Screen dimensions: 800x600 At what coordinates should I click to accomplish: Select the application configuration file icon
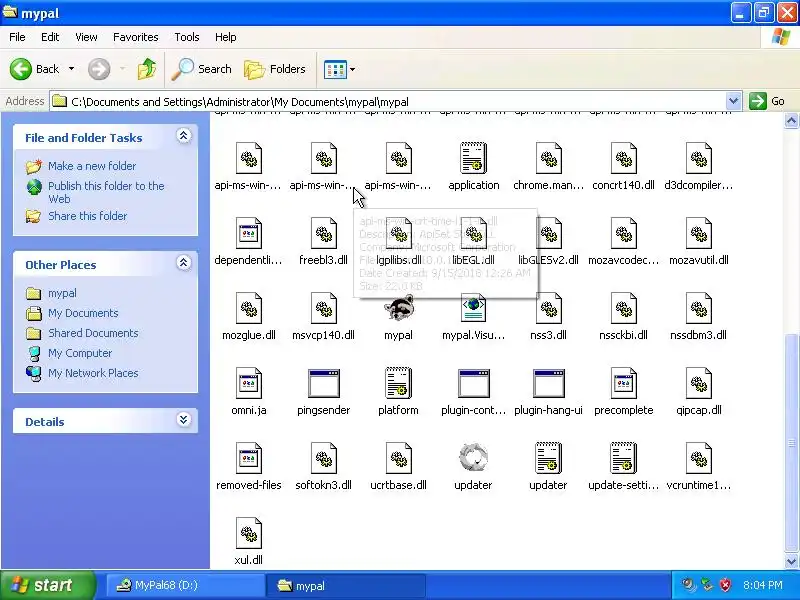473,158
